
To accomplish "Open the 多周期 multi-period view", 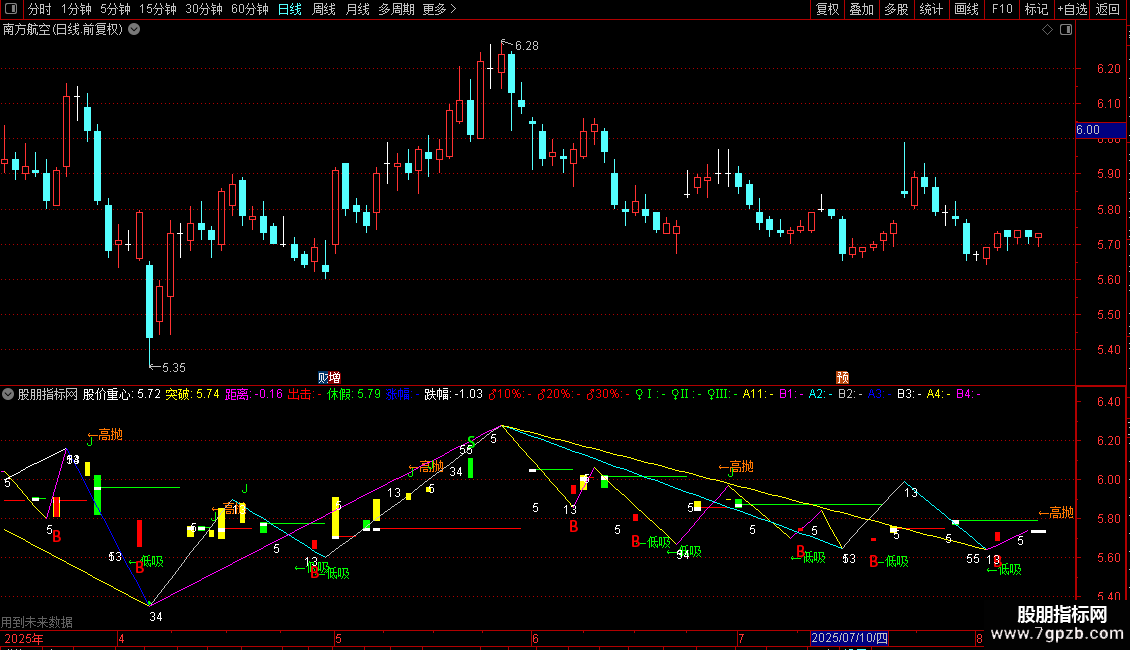I will 396,9.
